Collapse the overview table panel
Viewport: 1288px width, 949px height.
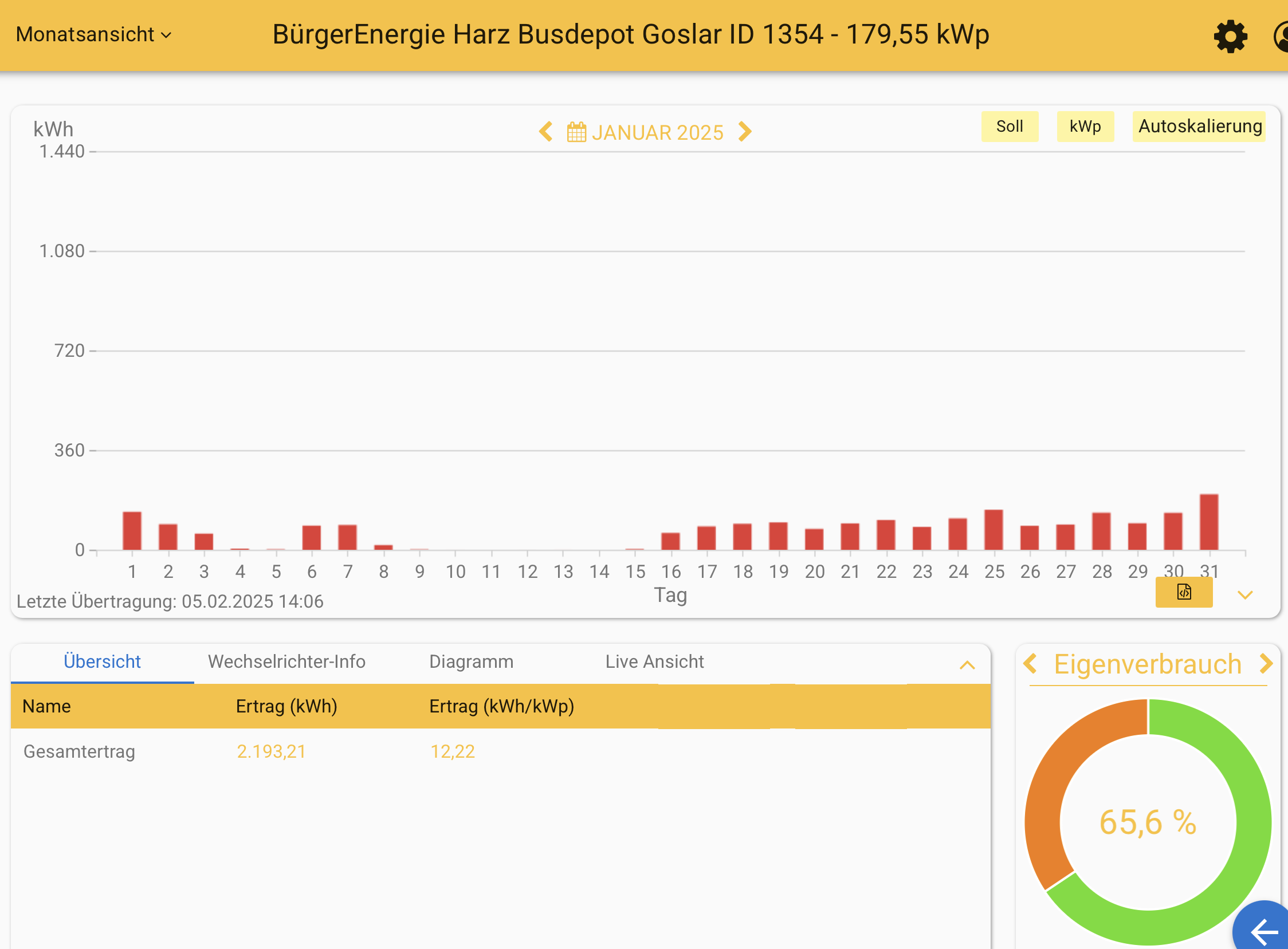click(x=967, y=666)
